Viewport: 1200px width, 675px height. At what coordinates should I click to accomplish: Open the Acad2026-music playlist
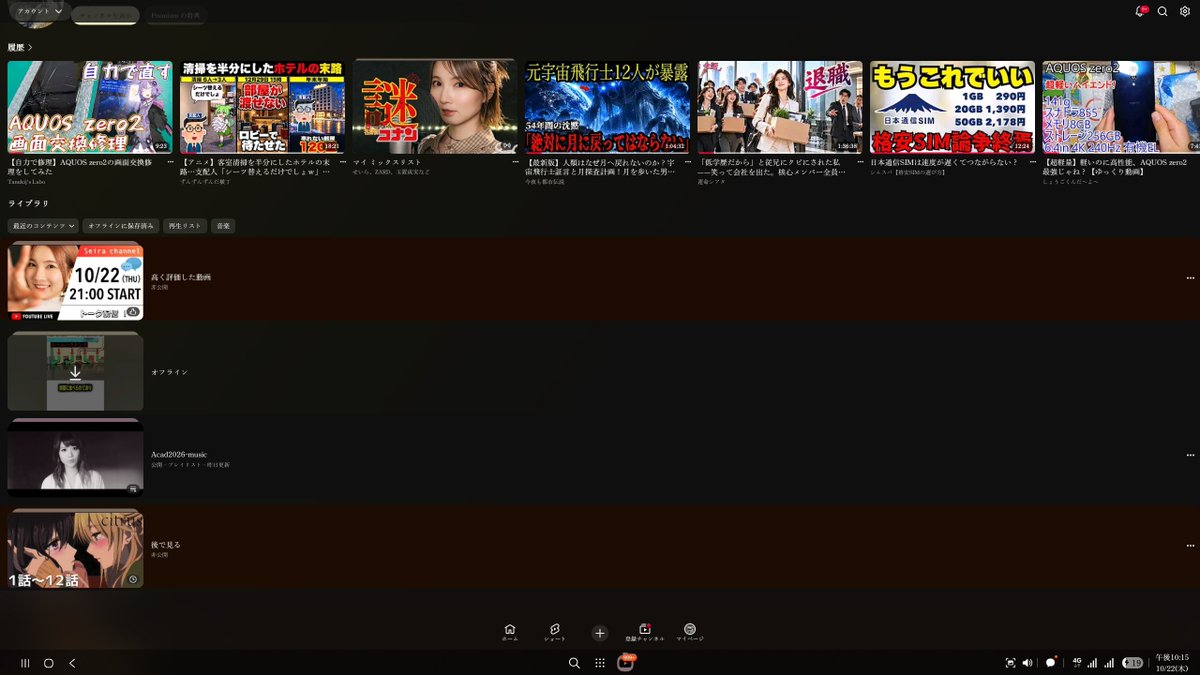(x=600, y=458)
